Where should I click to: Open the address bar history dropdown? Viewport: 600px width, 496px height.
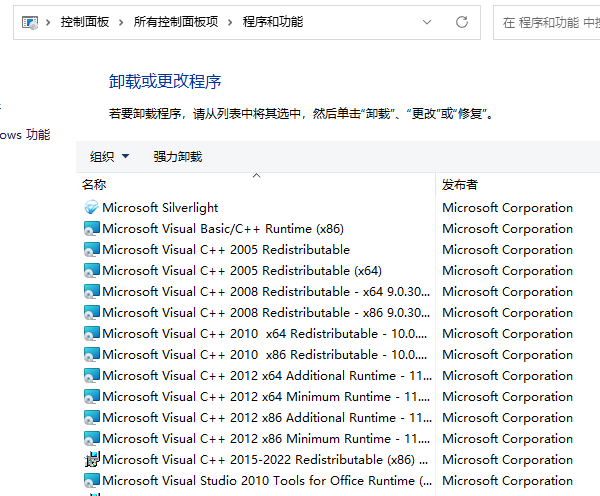pyautogui.click(x=427, y=22)
